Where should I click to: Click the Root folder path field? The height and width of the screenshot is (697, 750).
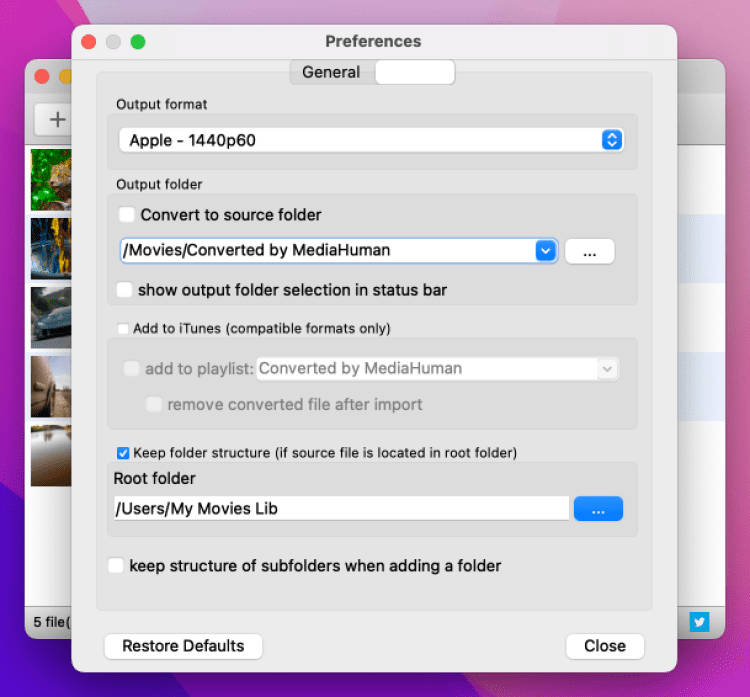[342, 509]
